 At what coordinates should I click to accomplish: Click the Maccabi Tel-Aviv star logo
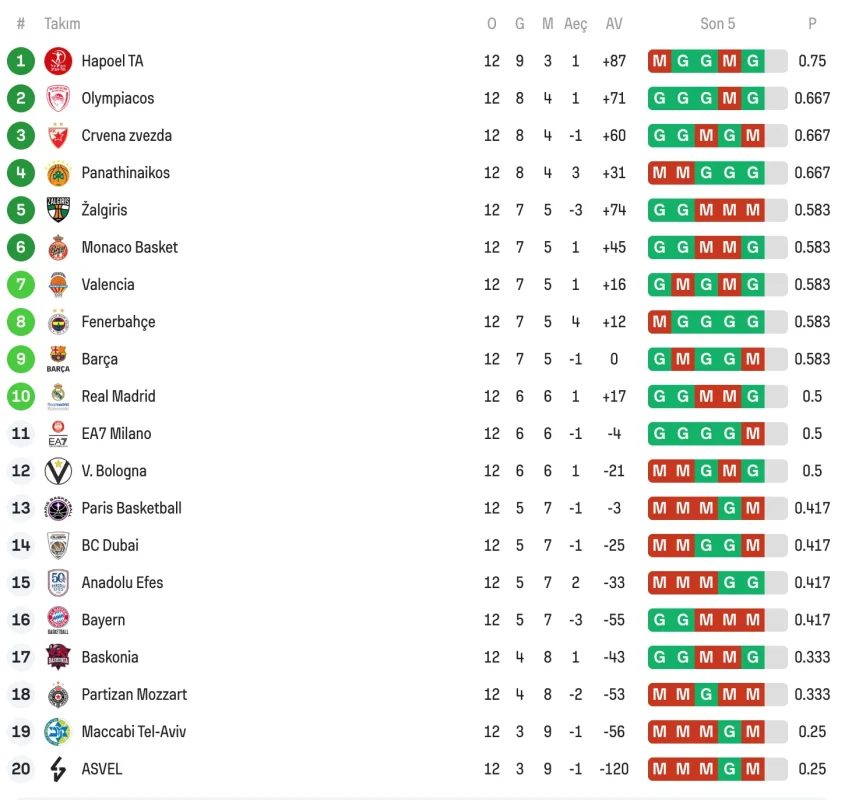coord(58,732)
